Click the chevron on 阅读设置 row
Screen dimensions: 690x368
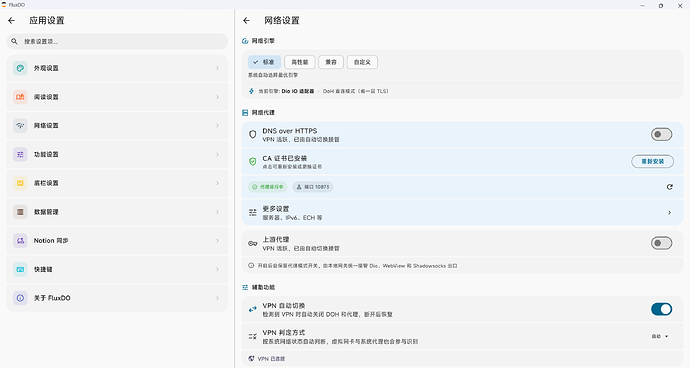(217, 97)
